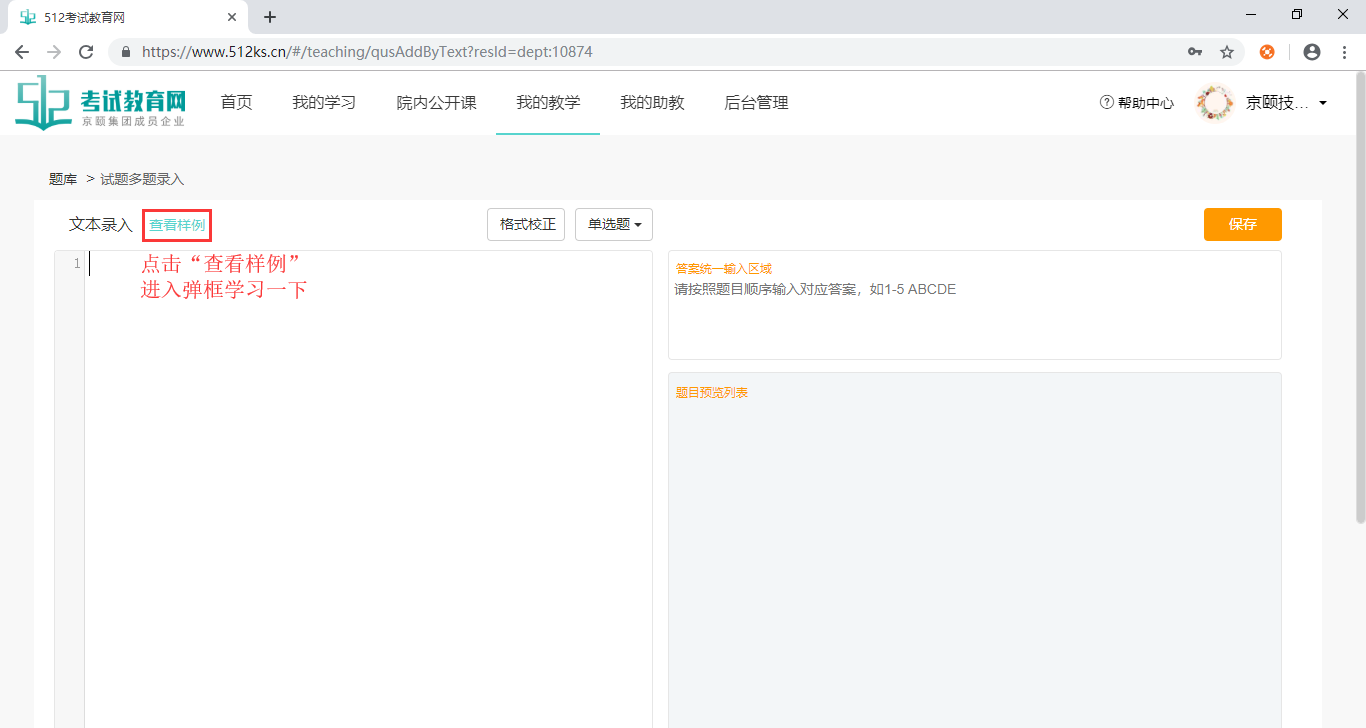Open the 我的助教 navigation item

point(652,102)
